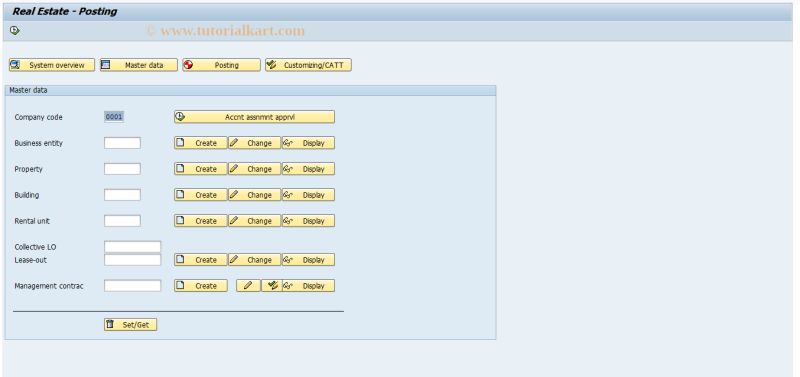Click the 'Master data' group header text
Screen dimensions: 800x377
[x=29, y=90]
